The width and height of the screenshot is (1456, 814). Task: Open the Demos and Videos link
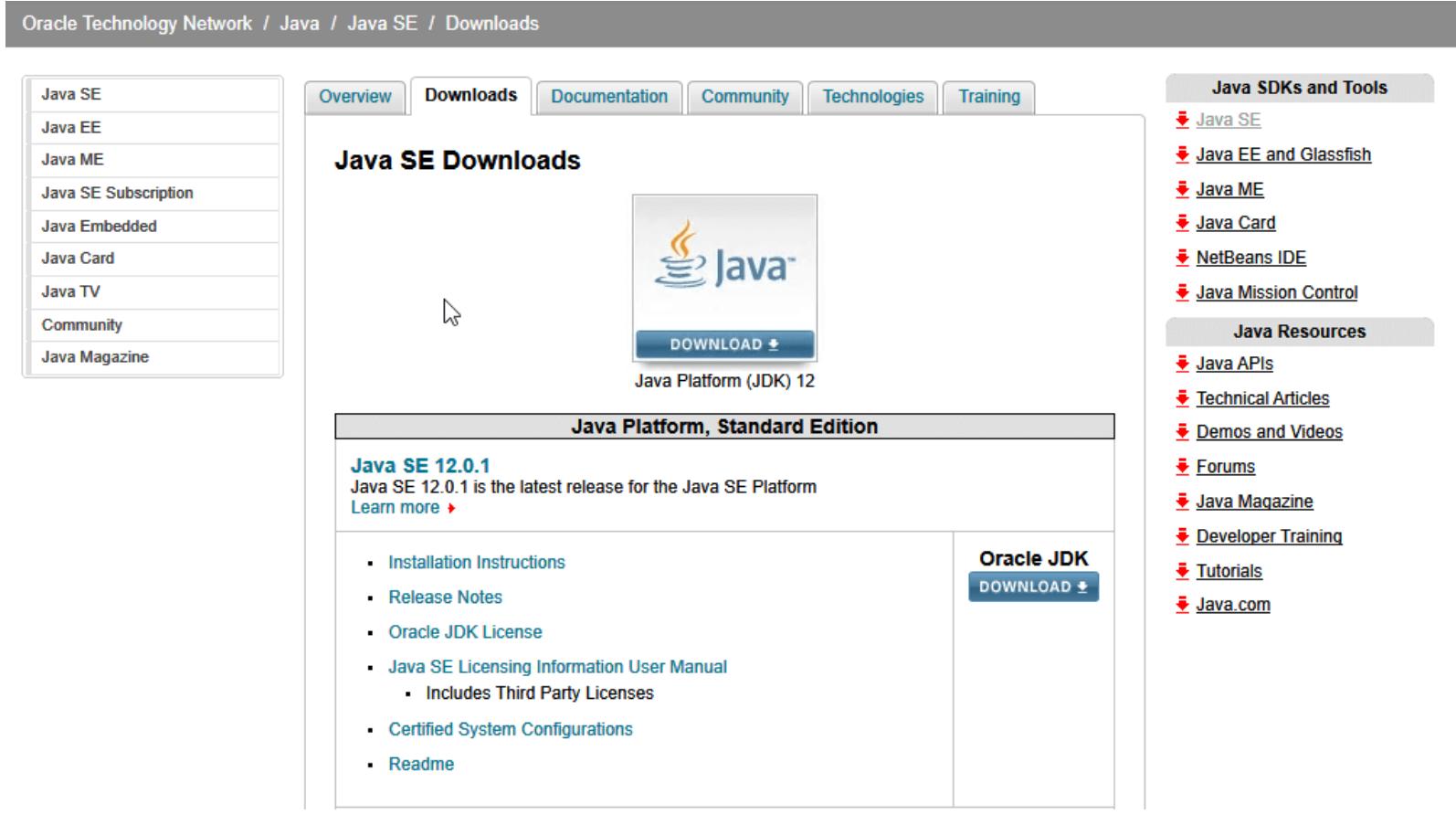1270,431
